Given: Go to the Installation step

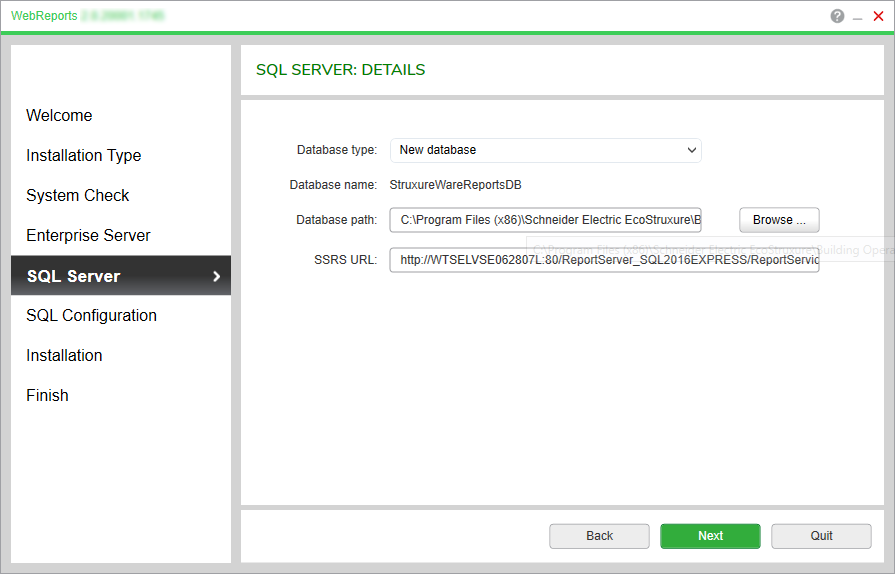Looking at the screenshot, I should click(x=64, y=356).
